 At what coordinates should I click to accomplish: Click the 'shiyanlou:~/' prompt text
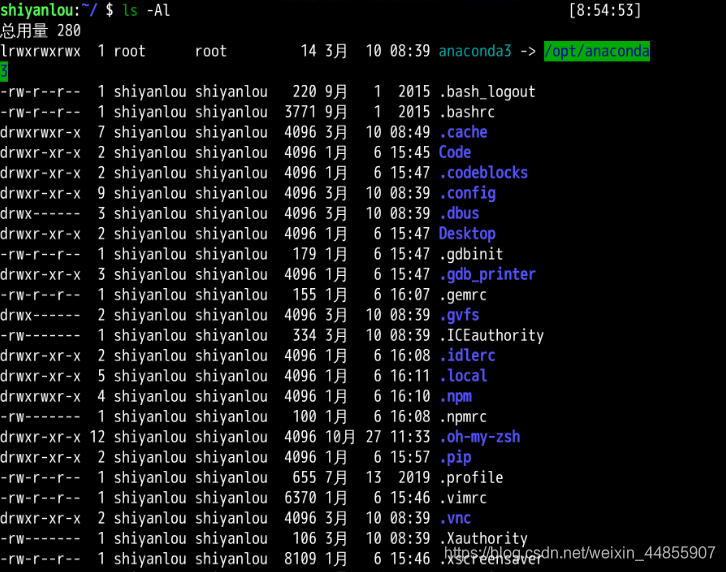(49, 10)
